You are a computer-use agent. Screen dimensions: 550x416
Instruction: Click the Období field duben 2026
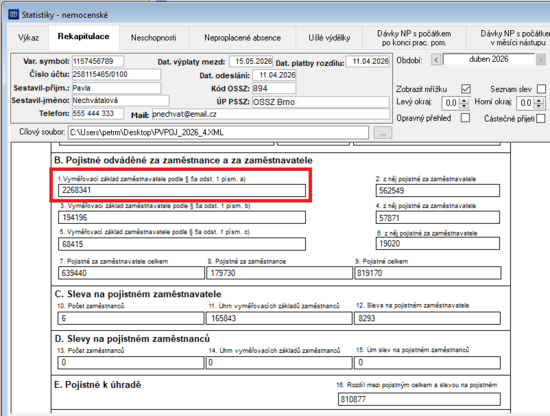[489, 59]
